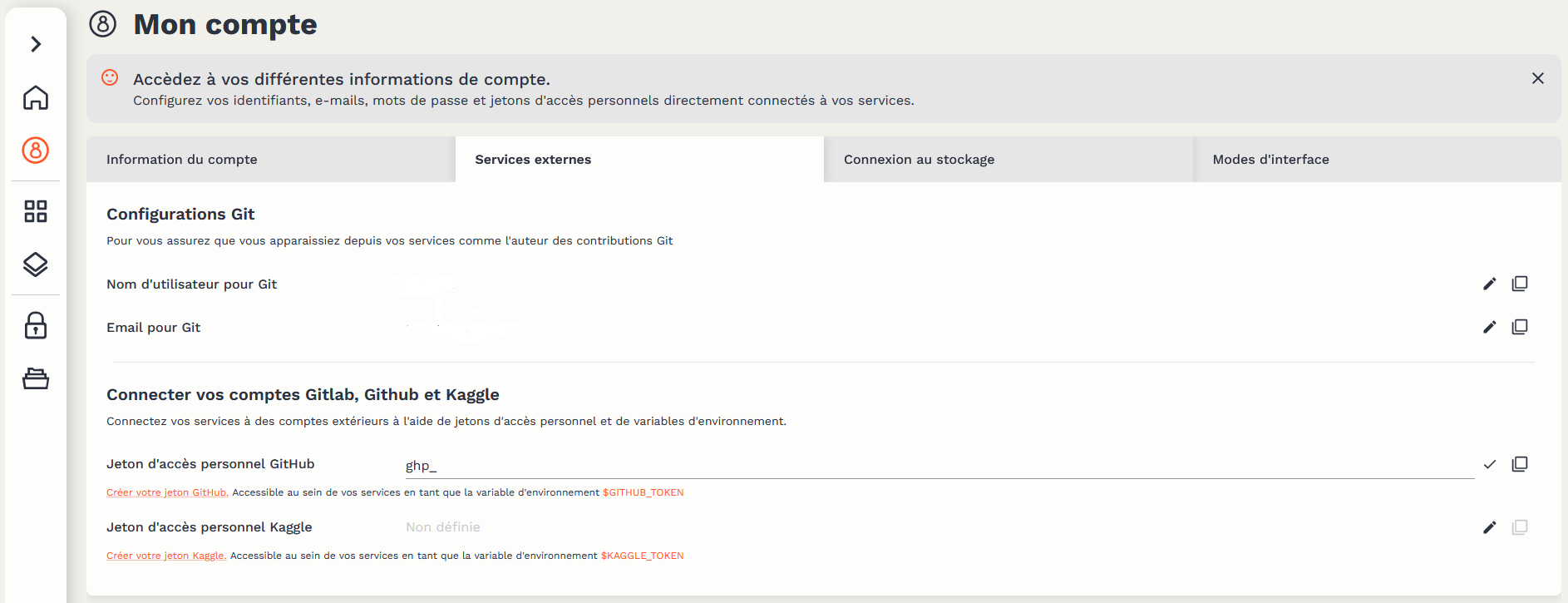Click the GitHub token input field
1568x603 pixels.
coord(938,466)
